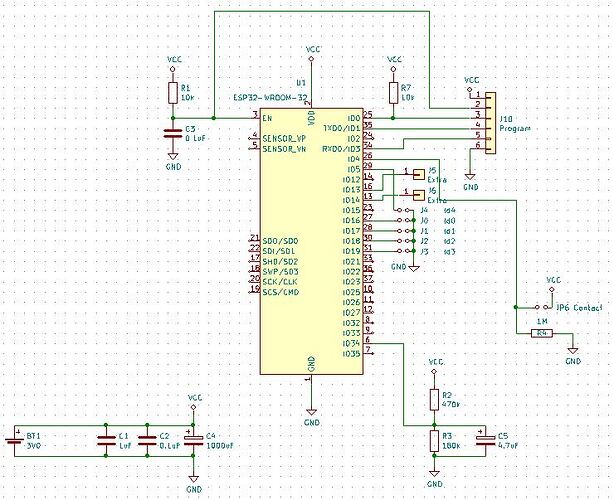Click the EN pin label on U1
This screenshot has width=613, height=500.
(267, 118)
